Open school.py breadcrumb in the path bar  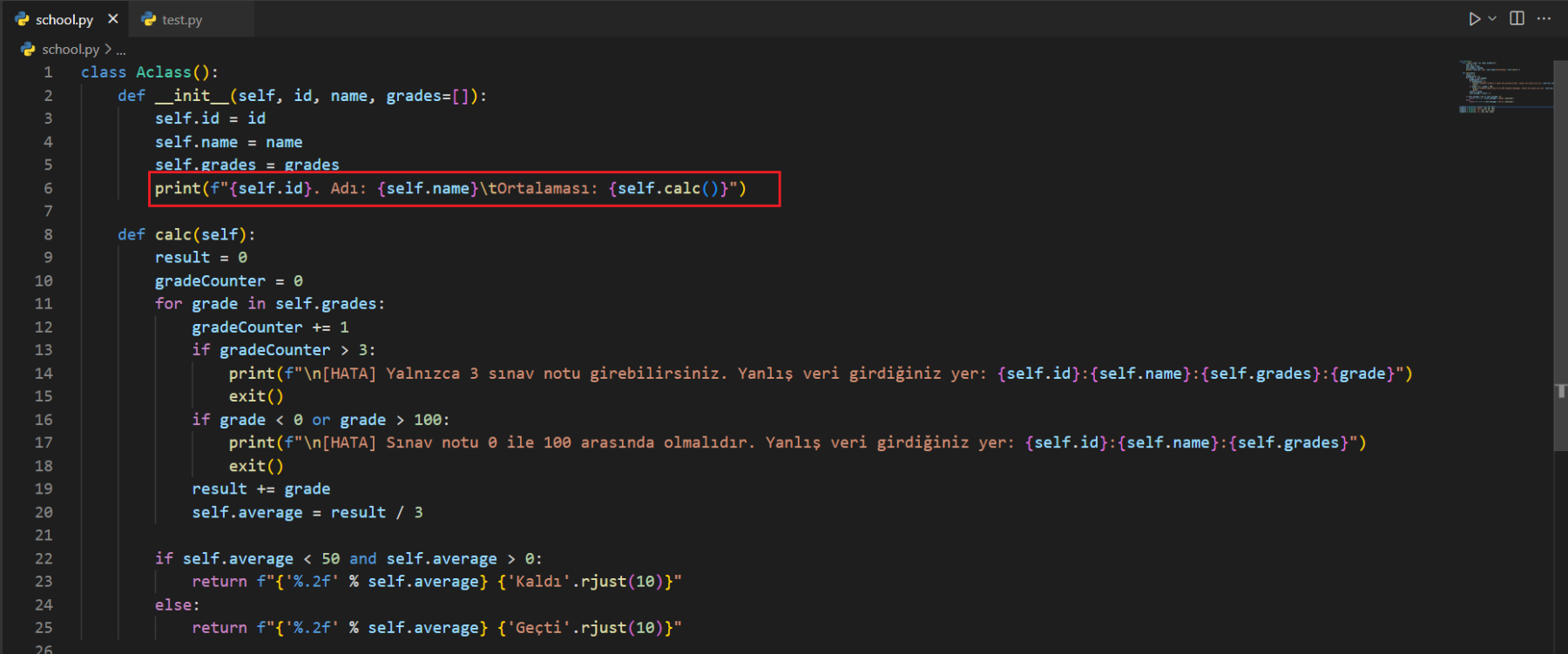pyautogui.click(x=70, y=50)
